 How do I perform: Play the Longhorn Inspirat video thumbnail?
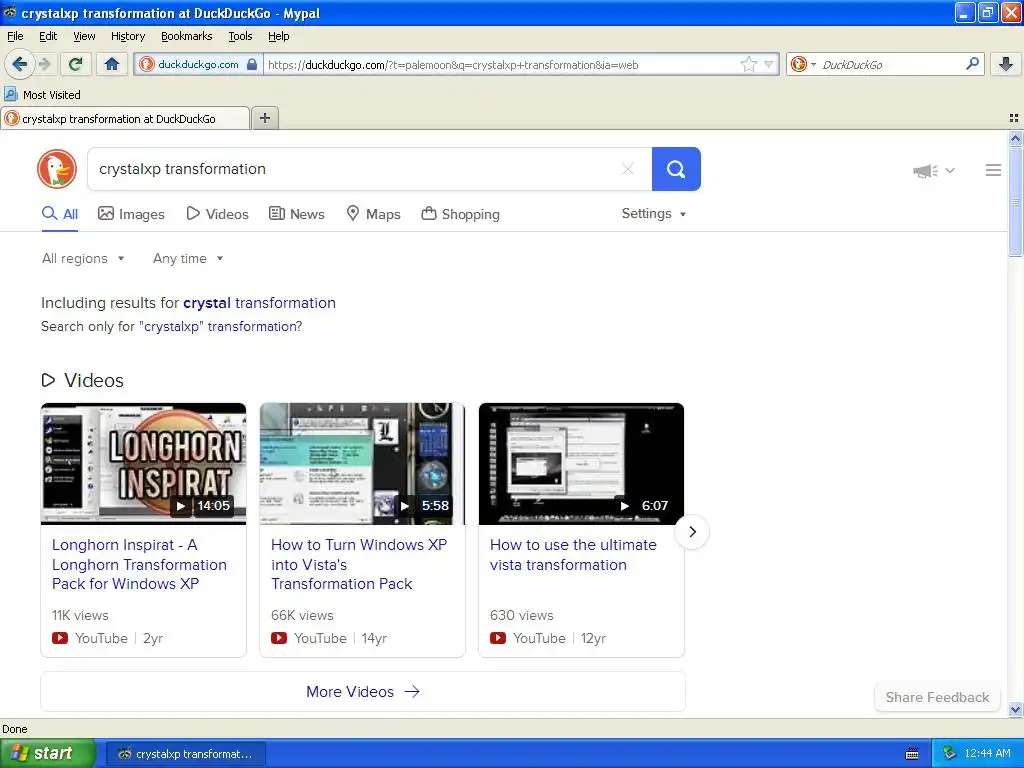[x=144, y=464]
